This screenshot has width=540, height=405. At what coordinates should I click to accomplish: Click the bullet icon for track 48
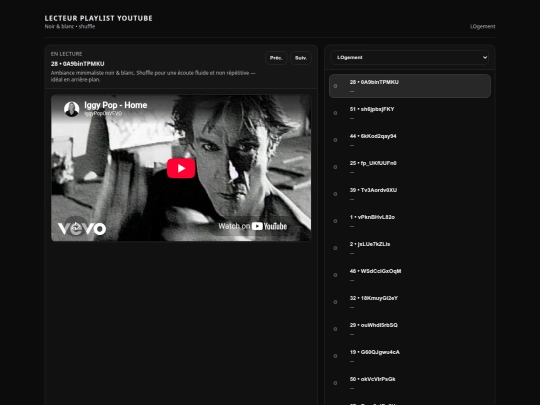pyautogui.click(x=335, y=275)
